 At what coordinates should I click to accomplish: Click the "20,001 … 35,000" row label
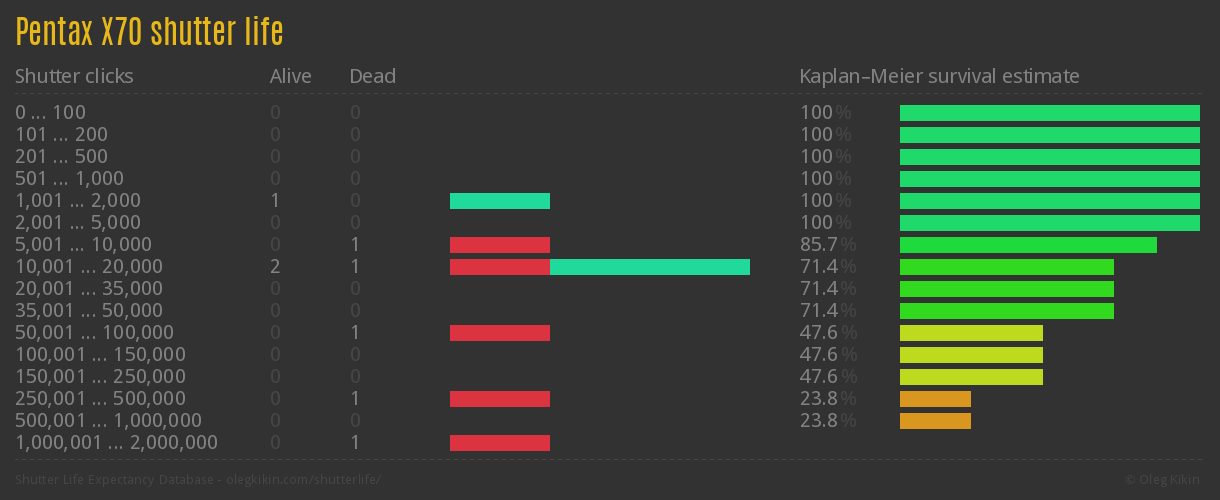pos(89,289)
